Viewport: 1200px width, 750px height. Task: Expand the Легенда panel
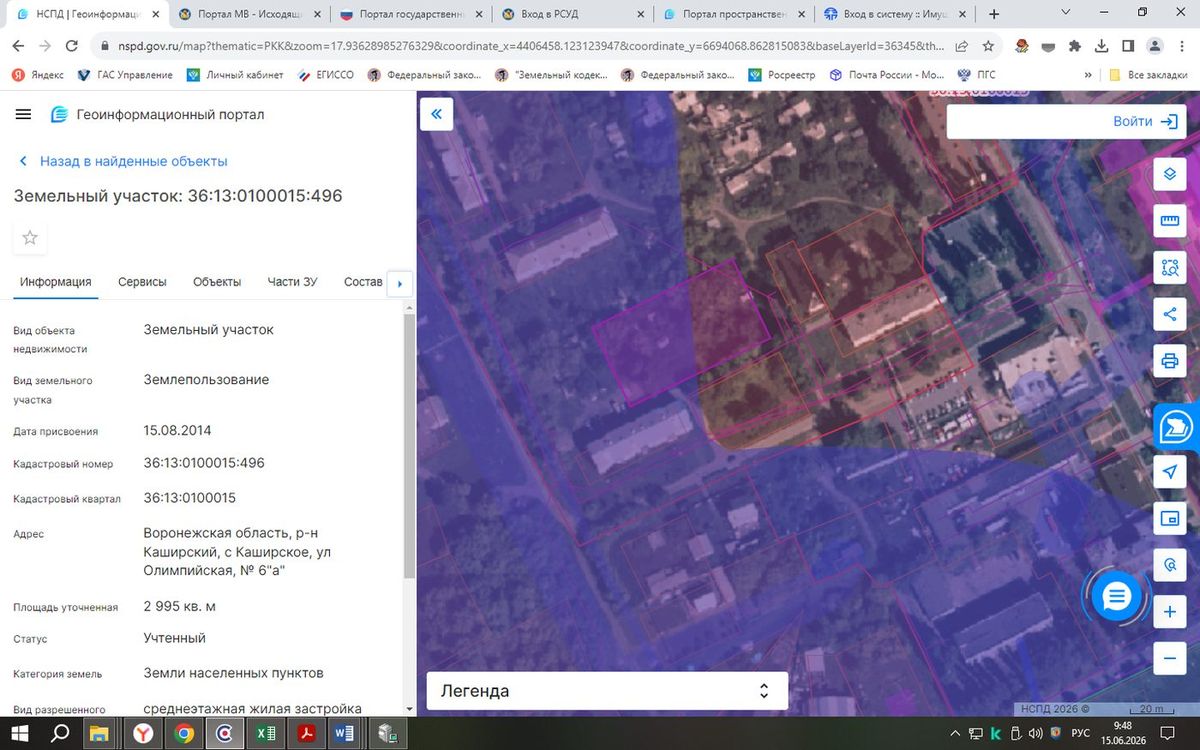(x=607, y=691)
